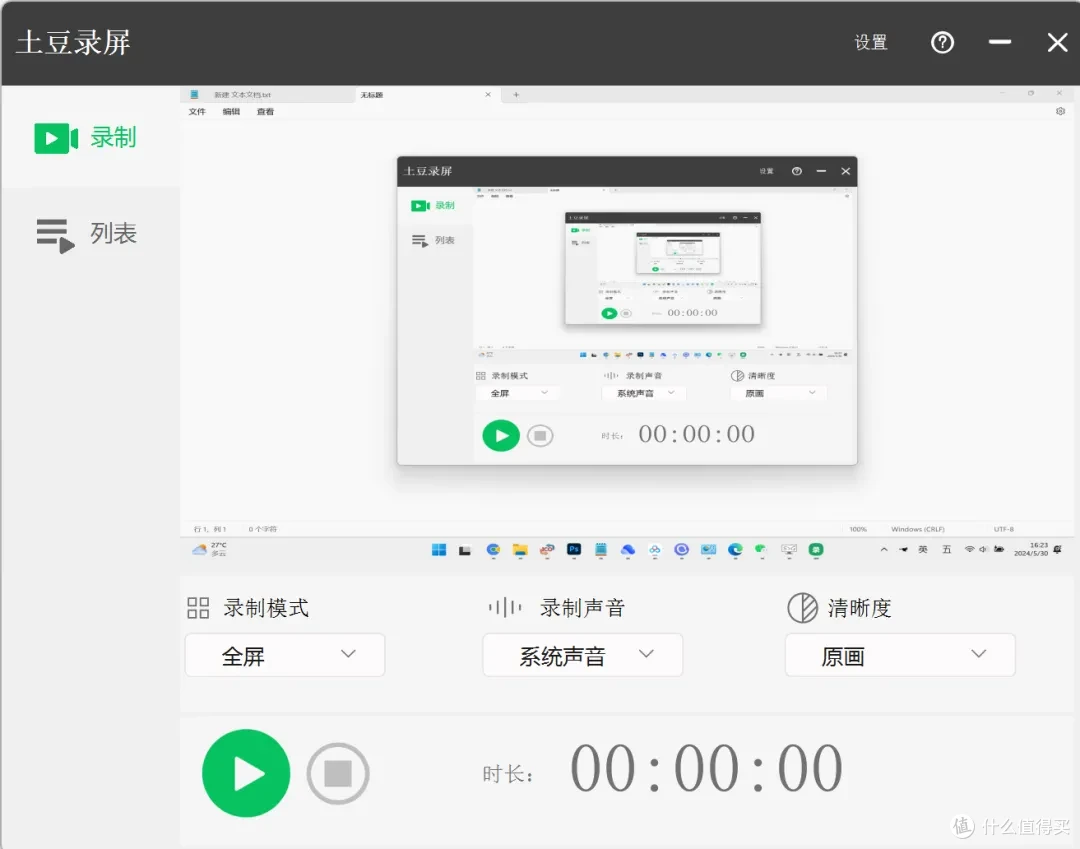Viewport: 1080px width, 849px height.
Task: Click the weather widget showing 27°C
Action: tap(209, 549)
